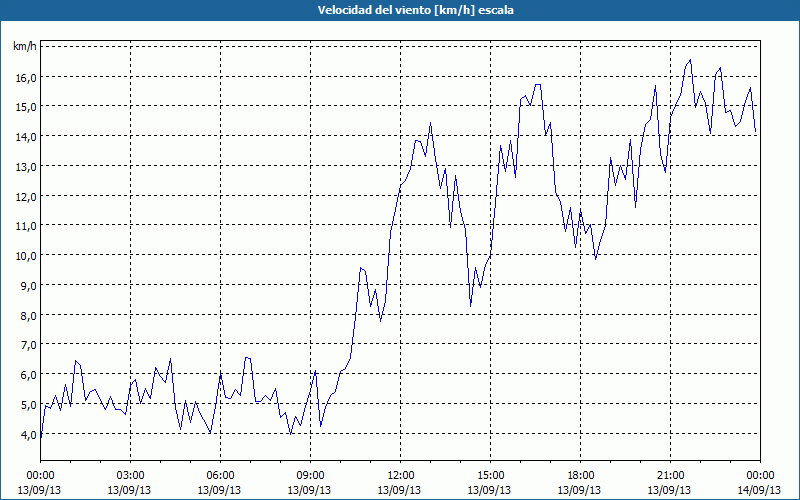Viewport: 800px width, 500px height.
Task: Click the 13/09/13 date under 00:00
Action: (39, 490)
